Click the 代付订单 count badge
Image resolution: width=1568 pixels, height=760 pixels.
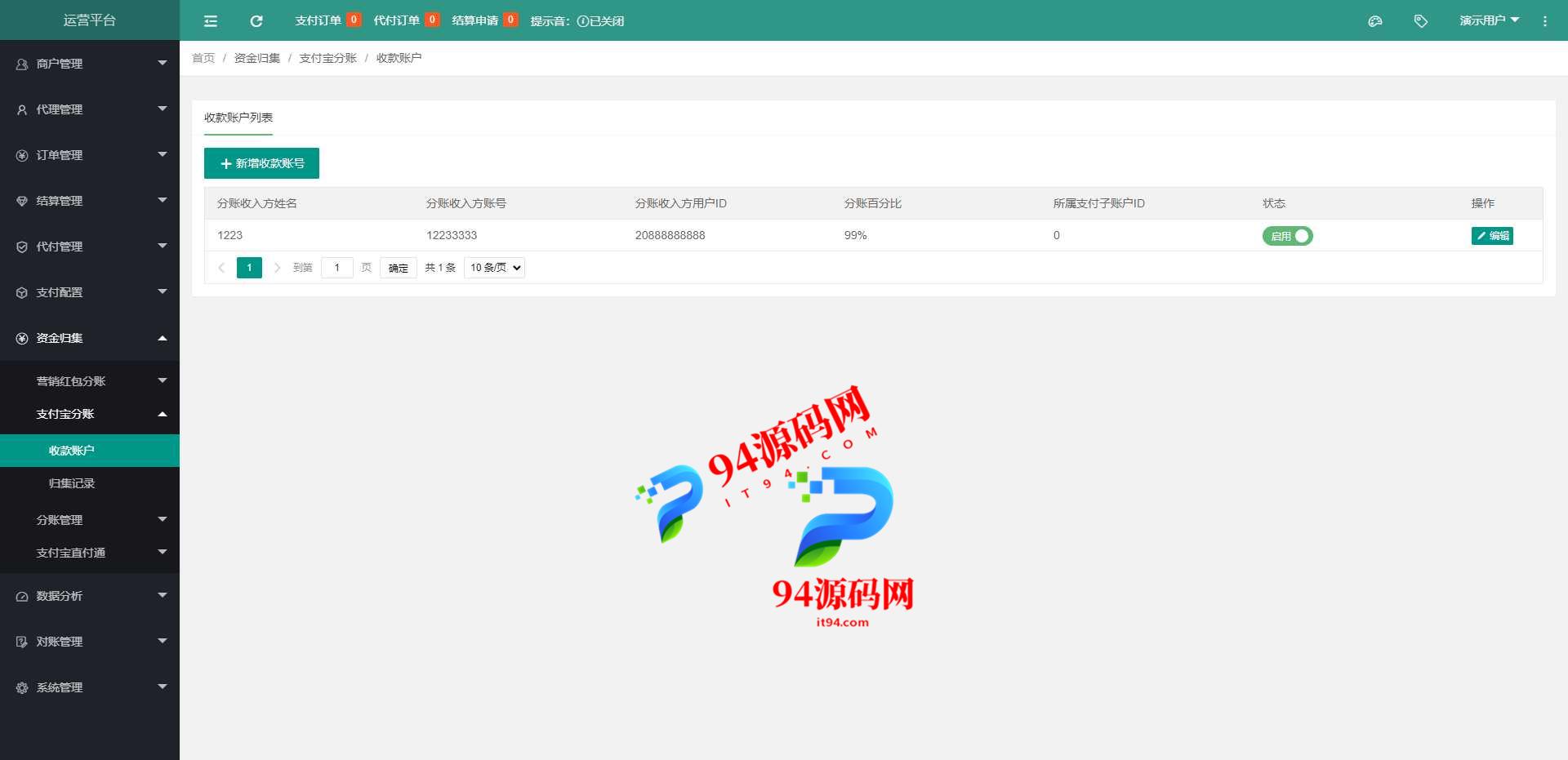tap(432, 20)
